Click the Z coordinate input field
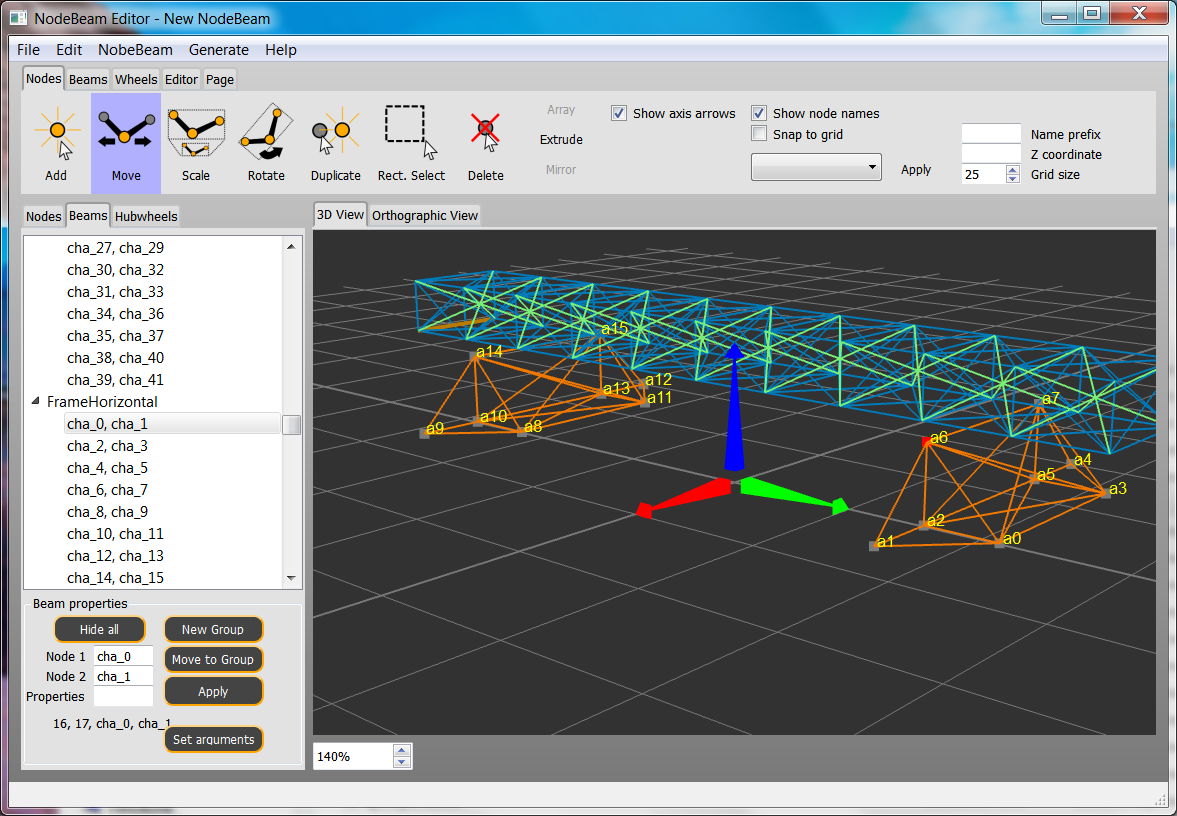The width and height of the screenshot is (1177, 816). click(x=991, y=154)
